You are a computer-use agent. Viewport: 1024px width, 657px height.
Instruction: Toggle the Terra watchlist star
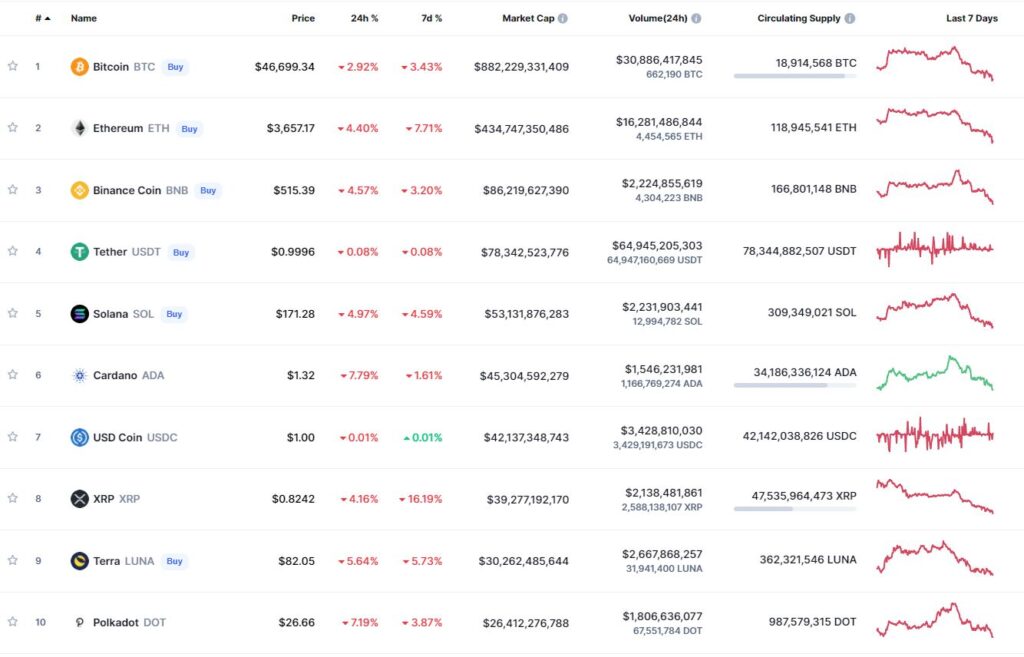(12, 560)
